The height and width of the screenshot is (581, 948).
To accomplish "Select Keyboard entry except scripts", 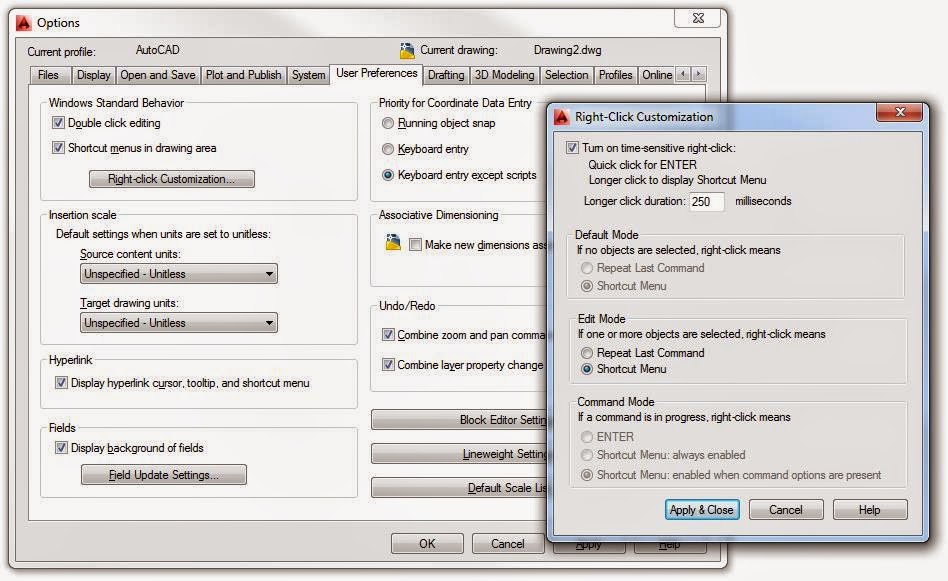I will coord(388,175).
